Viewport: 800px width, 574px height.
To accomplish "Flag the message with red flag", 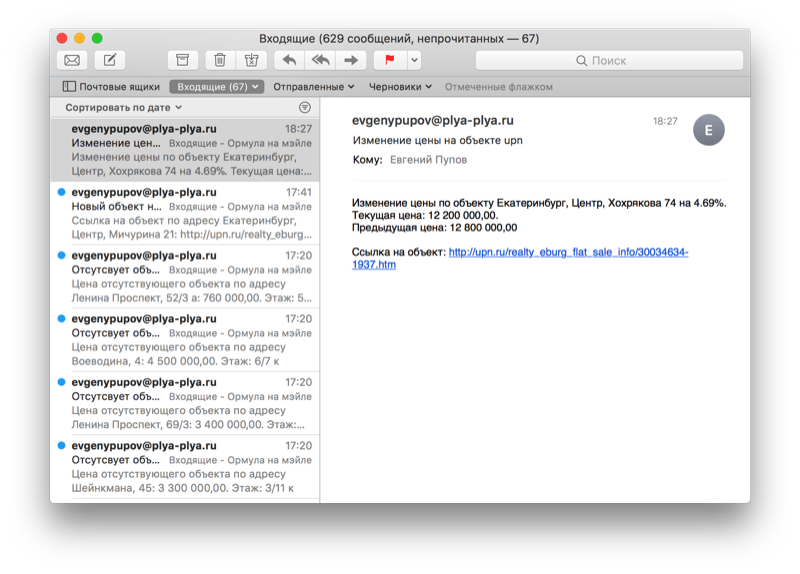I will 389,61.
